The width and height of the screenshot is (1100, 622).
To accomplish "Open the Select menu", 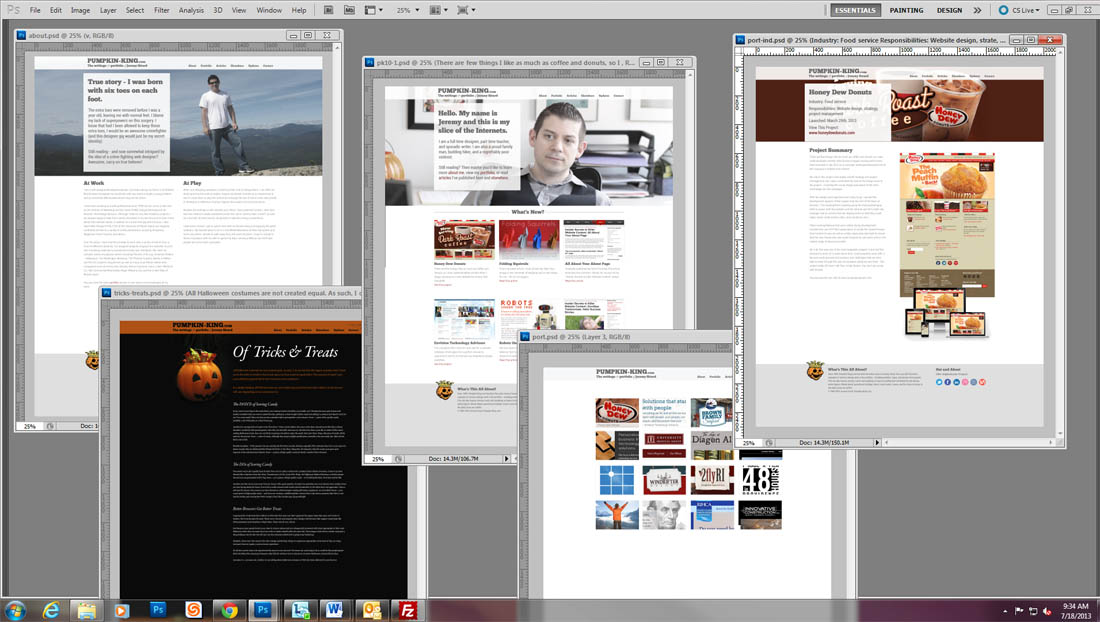I will click(135, 10).
